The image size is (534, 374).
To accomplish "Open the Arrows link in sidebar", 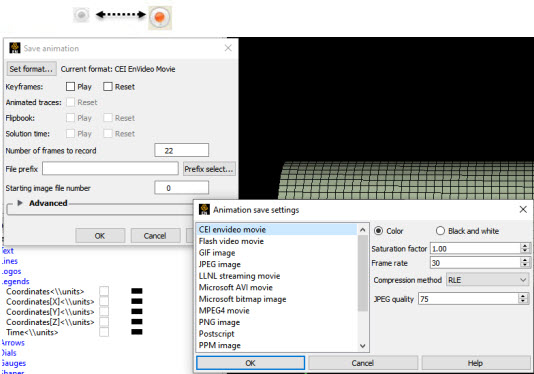I will (13, 343).
